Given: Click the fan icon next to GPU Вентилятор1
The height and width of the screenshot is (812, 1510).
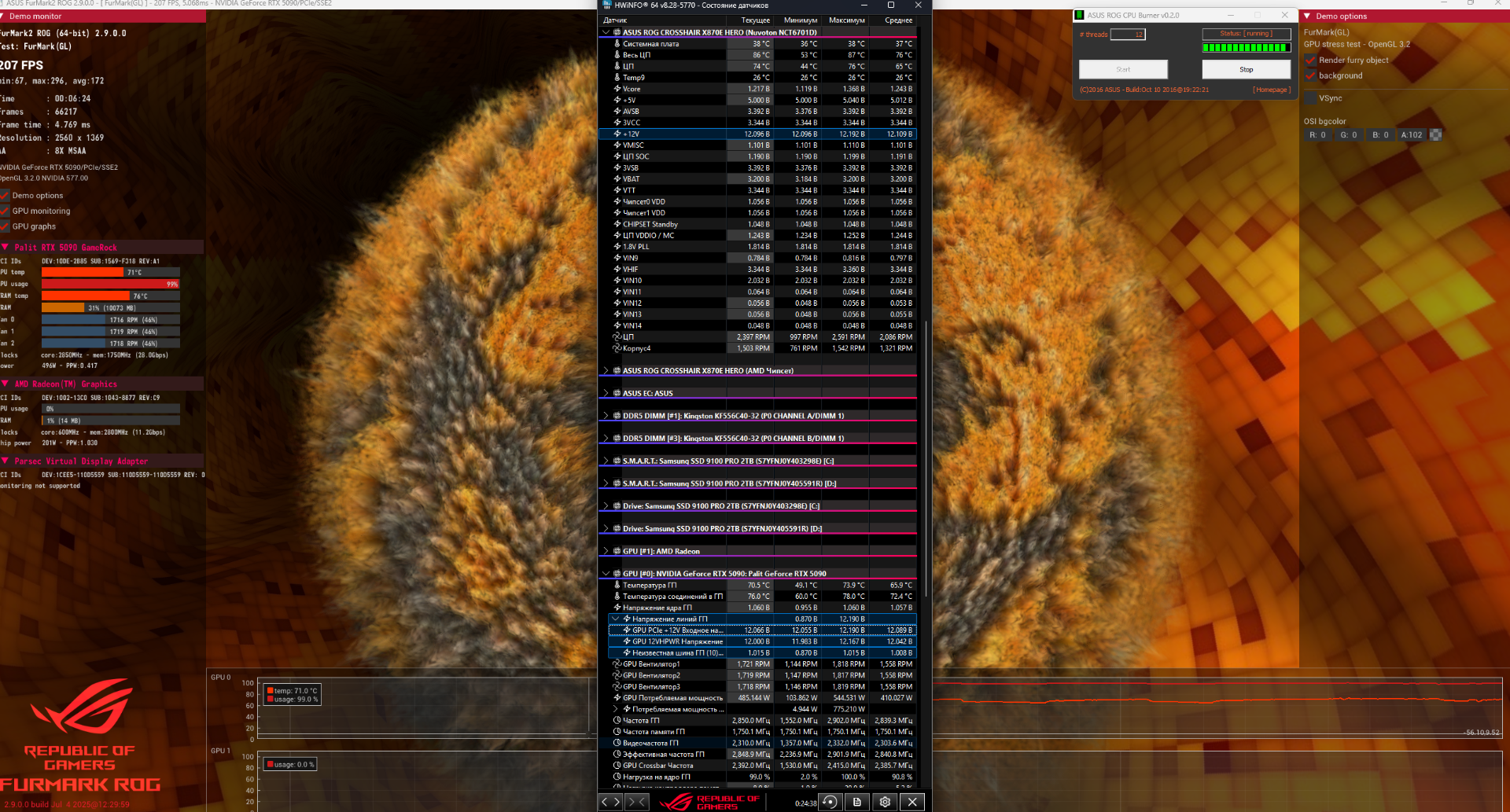Looking at the screenshot, I should click(617, 664).
